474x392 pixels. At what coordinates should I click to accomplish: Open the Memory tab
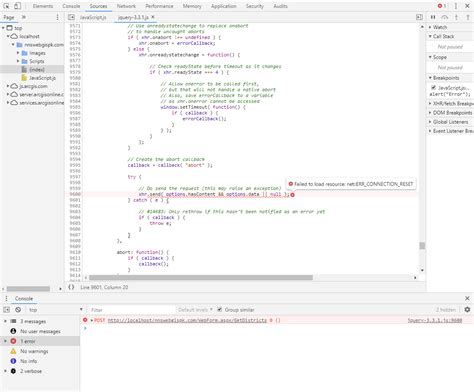(x=192, y=6)
